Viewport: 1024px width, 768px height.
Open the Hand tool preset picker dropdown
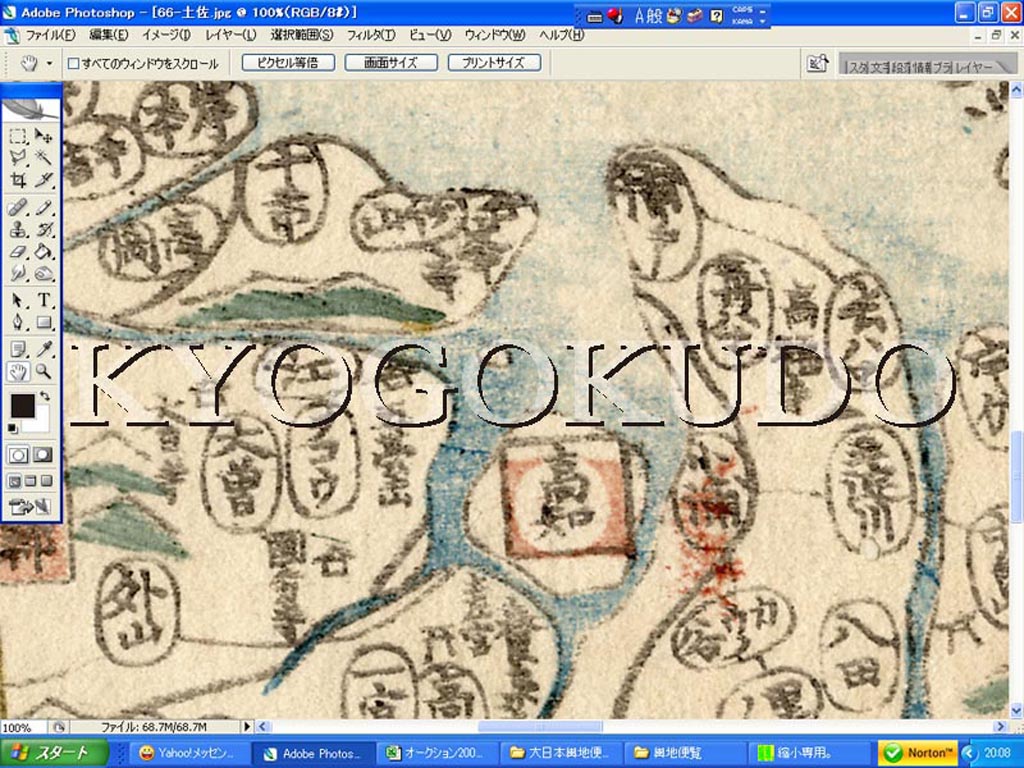(x=49, y=63)
